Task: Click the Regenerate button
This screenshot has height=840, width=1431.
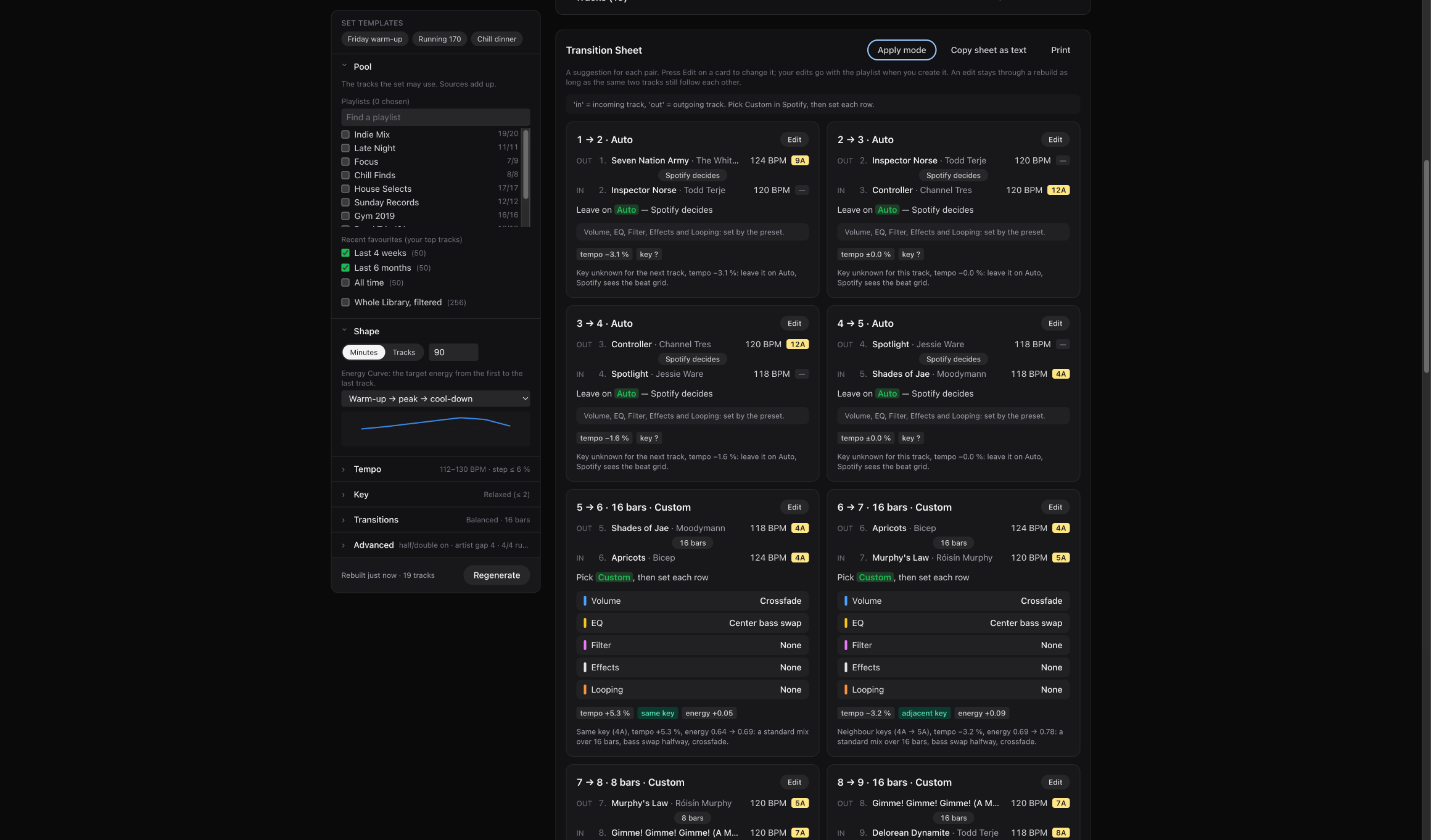Action: pos(497,575)
